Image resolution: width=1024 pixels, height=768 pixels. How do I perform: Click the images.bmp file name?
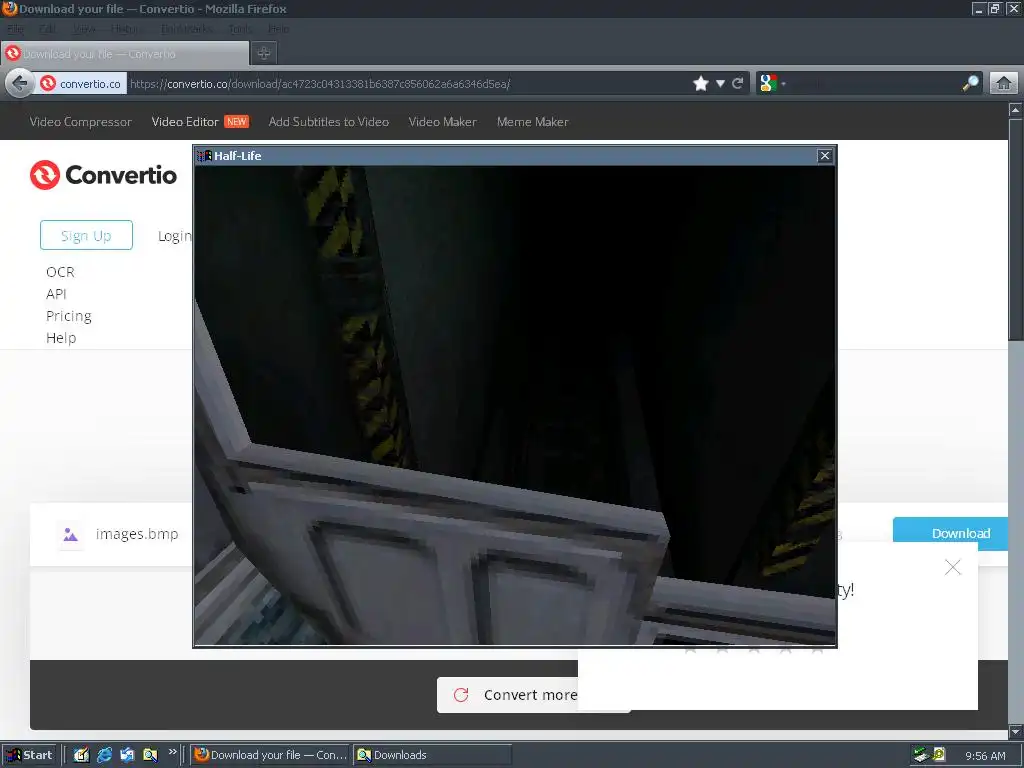coord(137,534)
